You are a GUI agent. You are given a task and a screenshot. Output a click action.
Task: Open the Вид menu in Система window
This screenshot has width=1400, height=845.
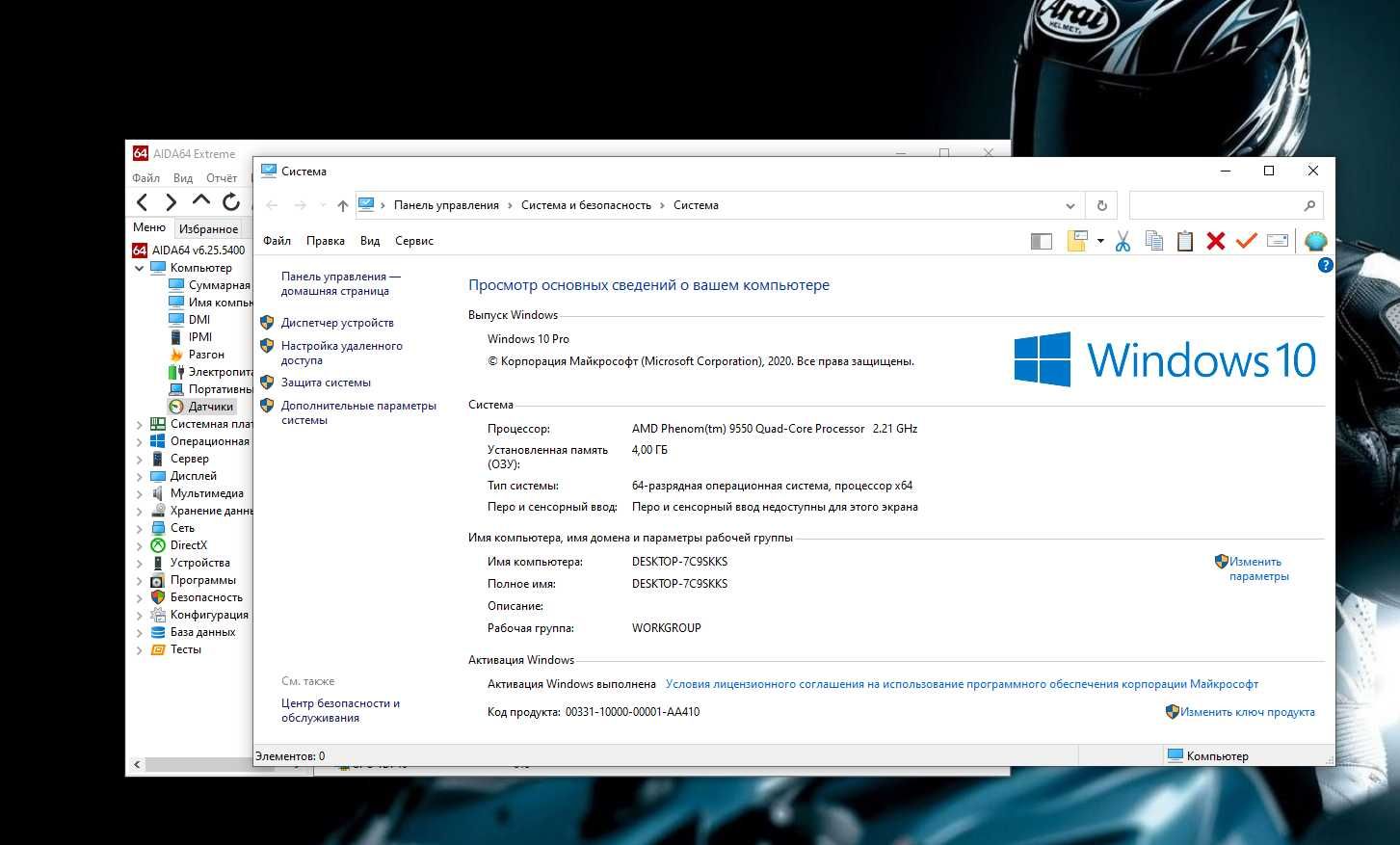pos(370,241)
